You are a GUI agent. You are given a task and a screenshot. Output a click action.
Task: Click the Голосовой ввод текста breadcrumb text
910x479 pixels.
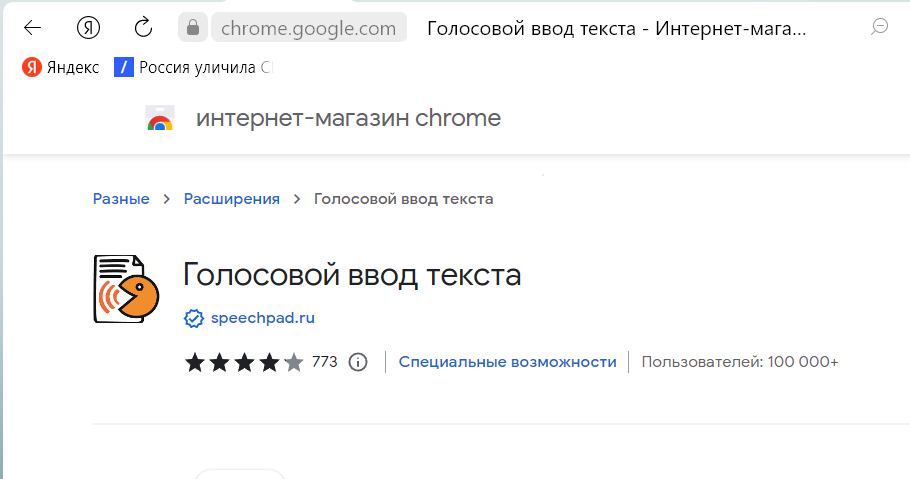(403, 199)
